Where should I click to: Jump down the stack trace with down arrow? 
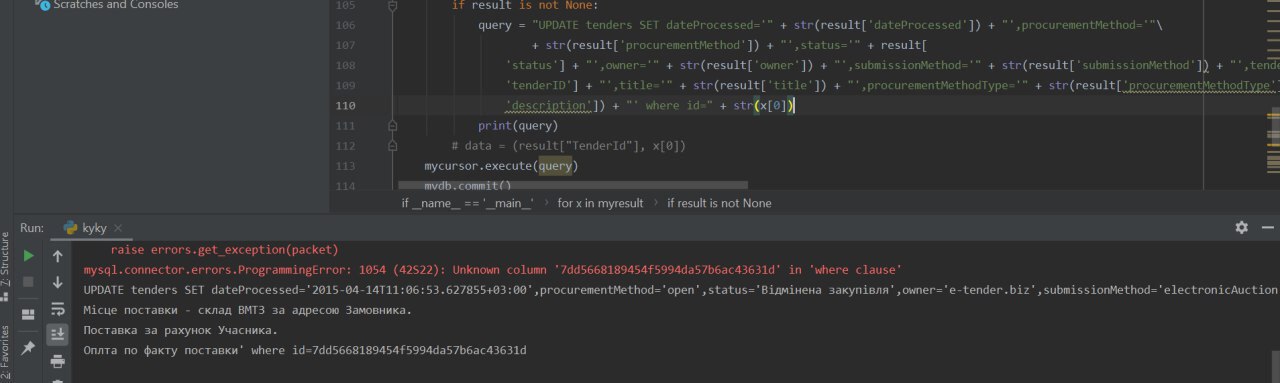coord(58,281)
